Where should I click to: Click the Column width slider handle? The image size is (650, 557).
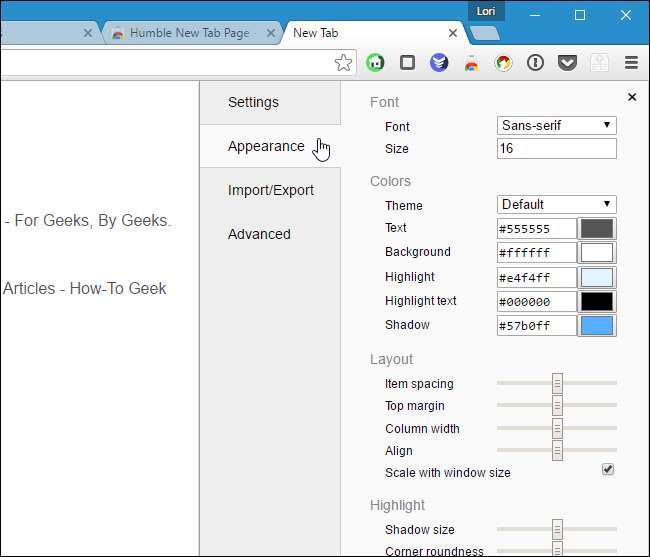557,429
